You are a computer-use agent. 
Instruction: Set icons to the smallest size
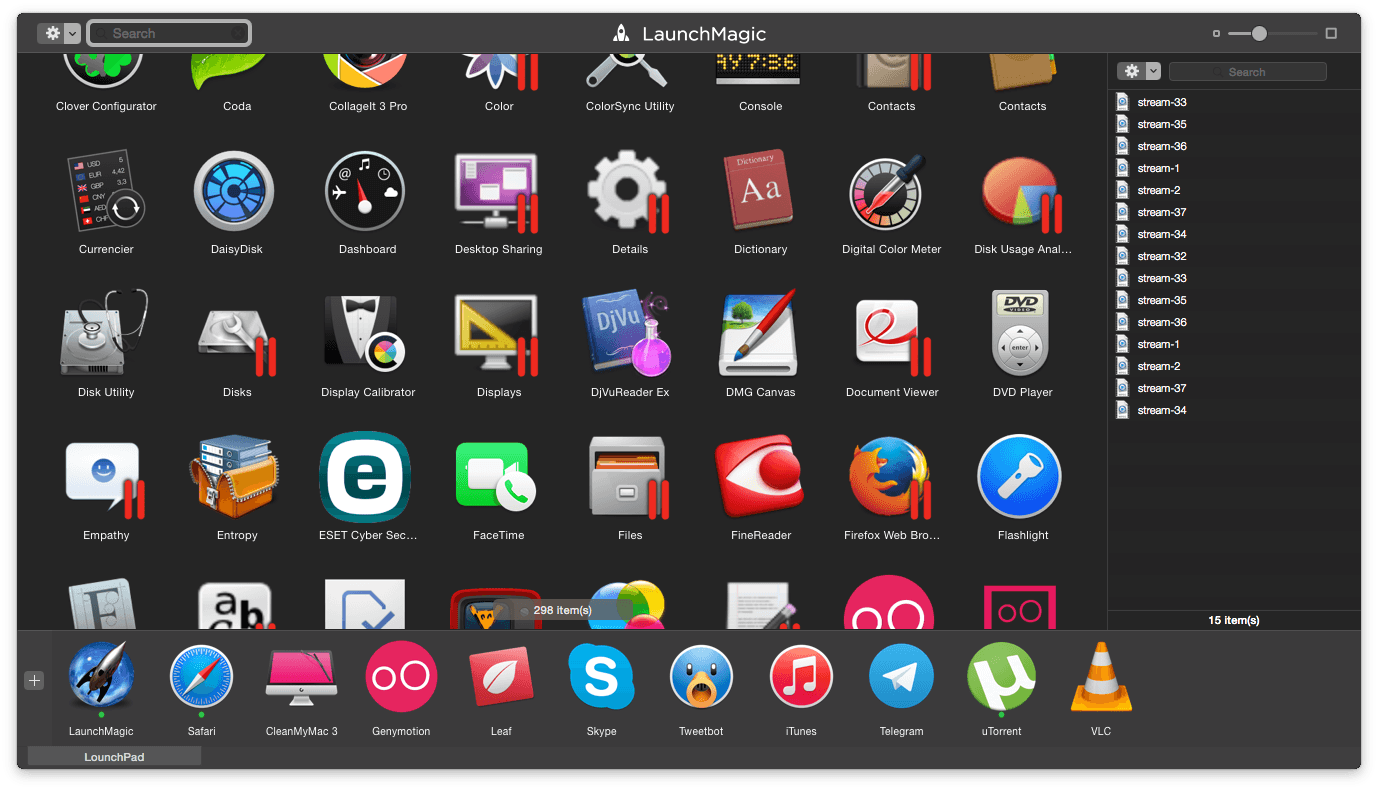coord(1216,33)
